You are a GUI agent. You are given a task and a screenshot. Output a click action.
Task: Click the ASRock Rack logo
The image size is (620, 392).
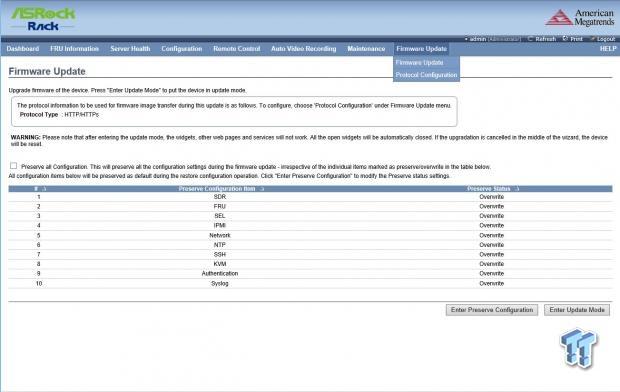click(43, 19)
